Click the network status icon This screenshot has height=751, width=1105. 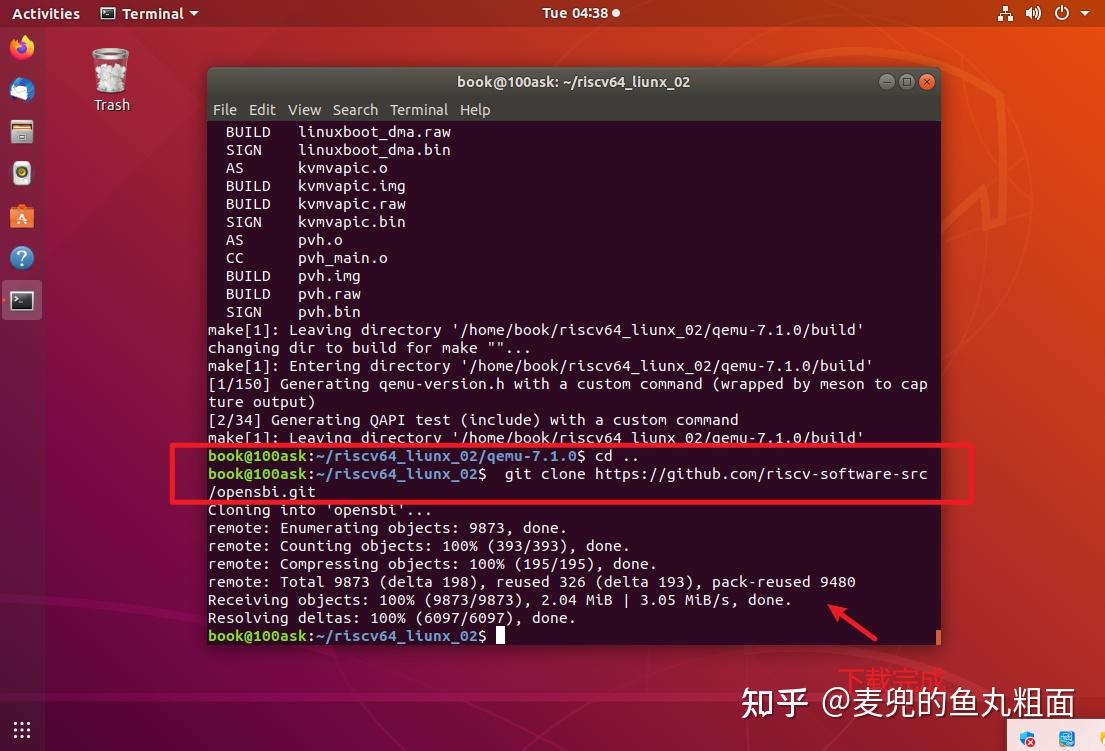1006,13
